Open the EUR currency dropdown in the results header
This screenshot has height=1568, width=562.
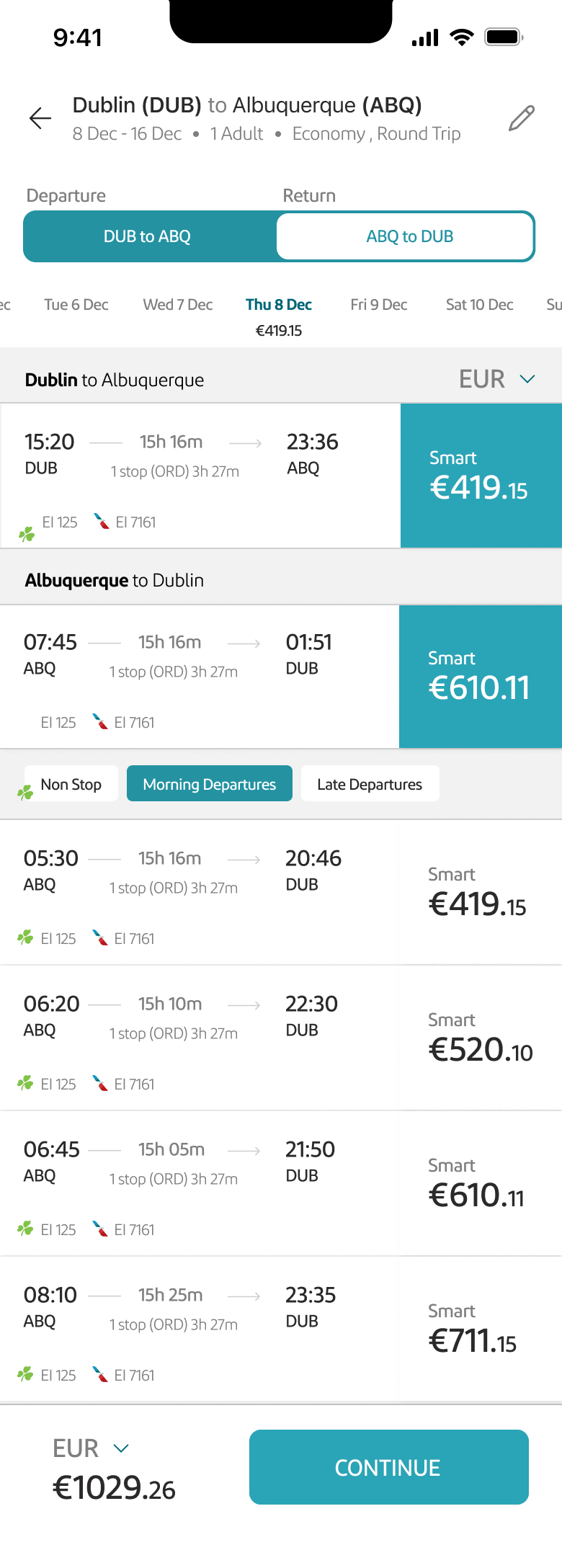(x=497, y=379)
